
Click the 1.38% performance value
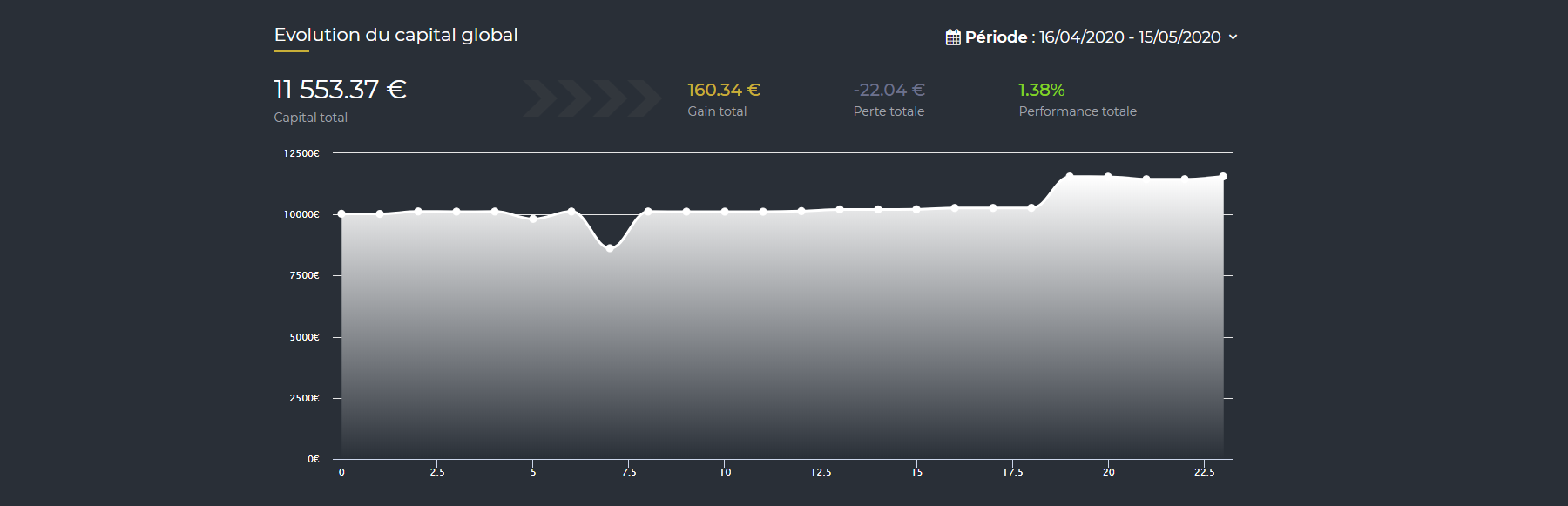pyautogui.click(x=1042, y=90)
